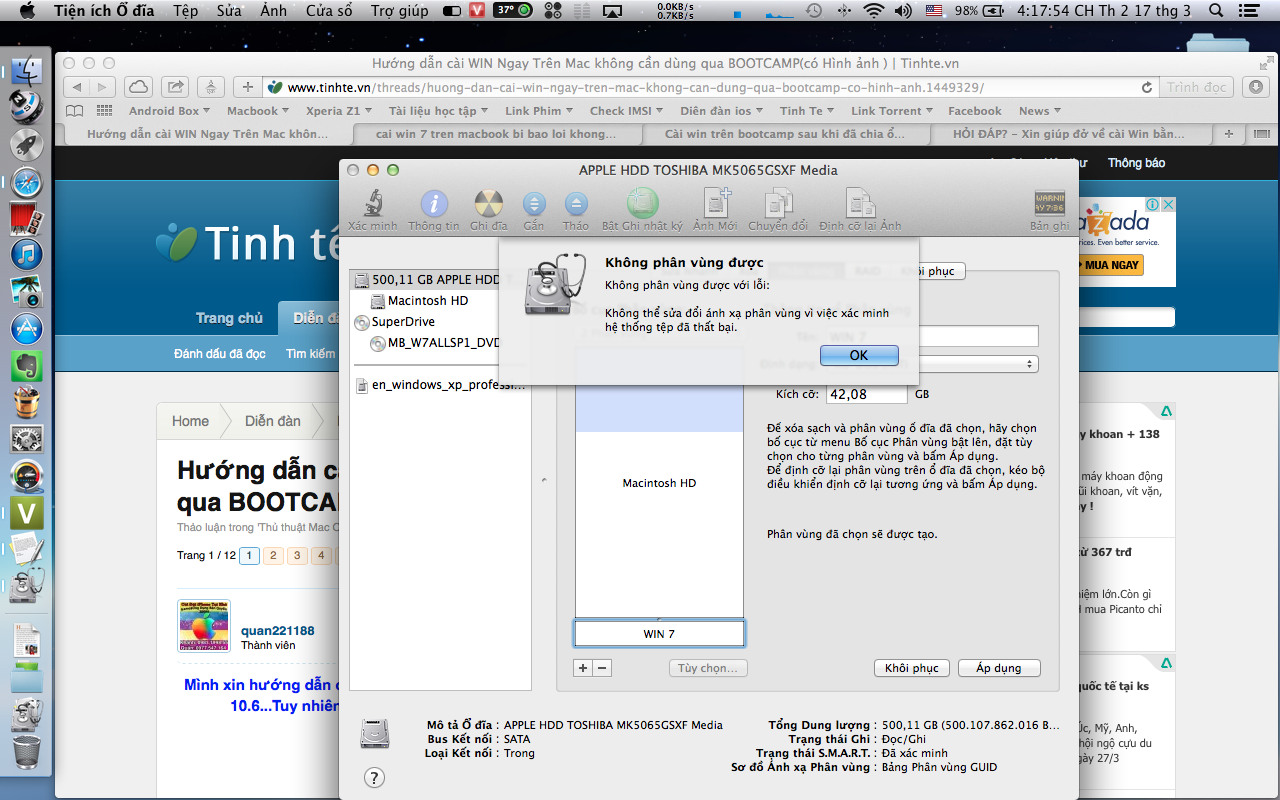Open the Ảnh menu
Image resolution: width=1280 pixels, height=800 pixels.
point(274,11)
